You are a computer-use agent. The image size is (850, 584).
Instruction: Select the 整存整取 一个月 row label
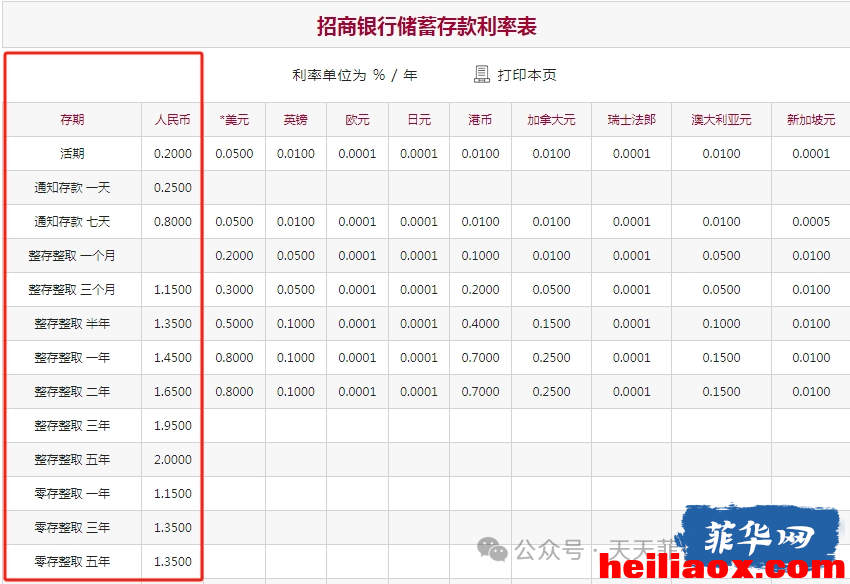click(72, 255)
